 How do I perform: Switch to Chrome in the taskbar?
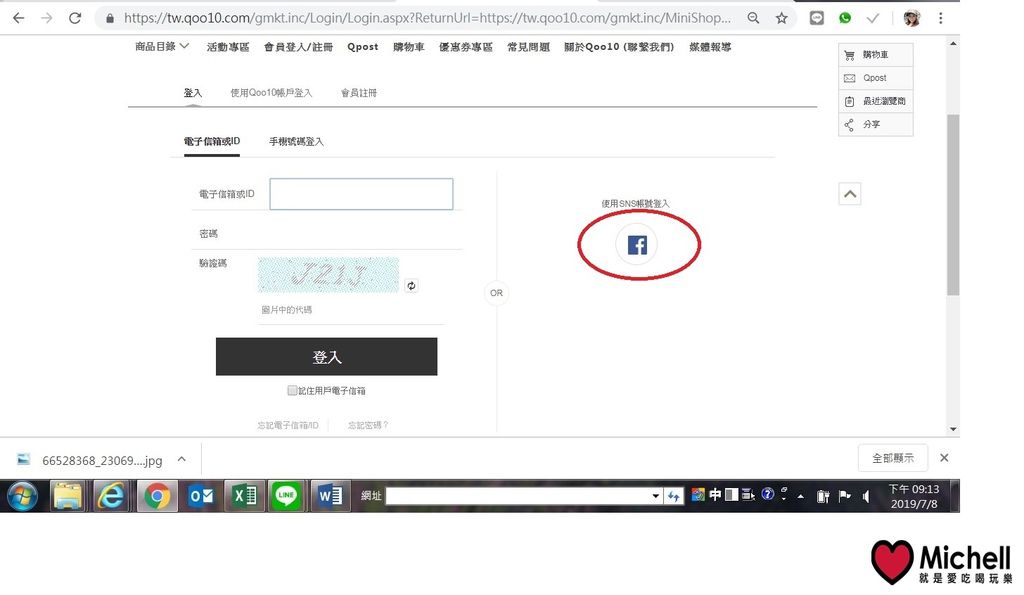click(x=157, y=496)
